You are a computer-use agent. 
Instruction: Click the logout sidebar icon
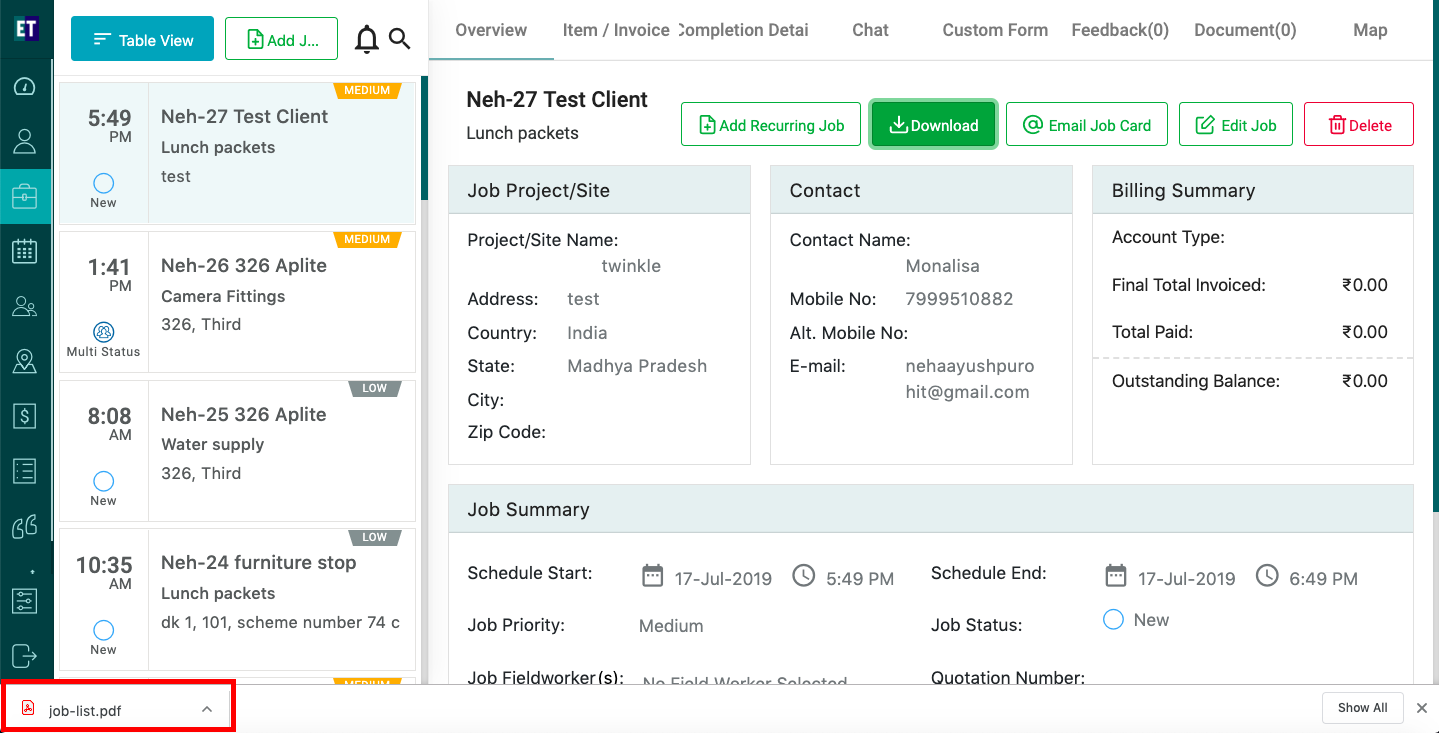[x=25, y=656]
